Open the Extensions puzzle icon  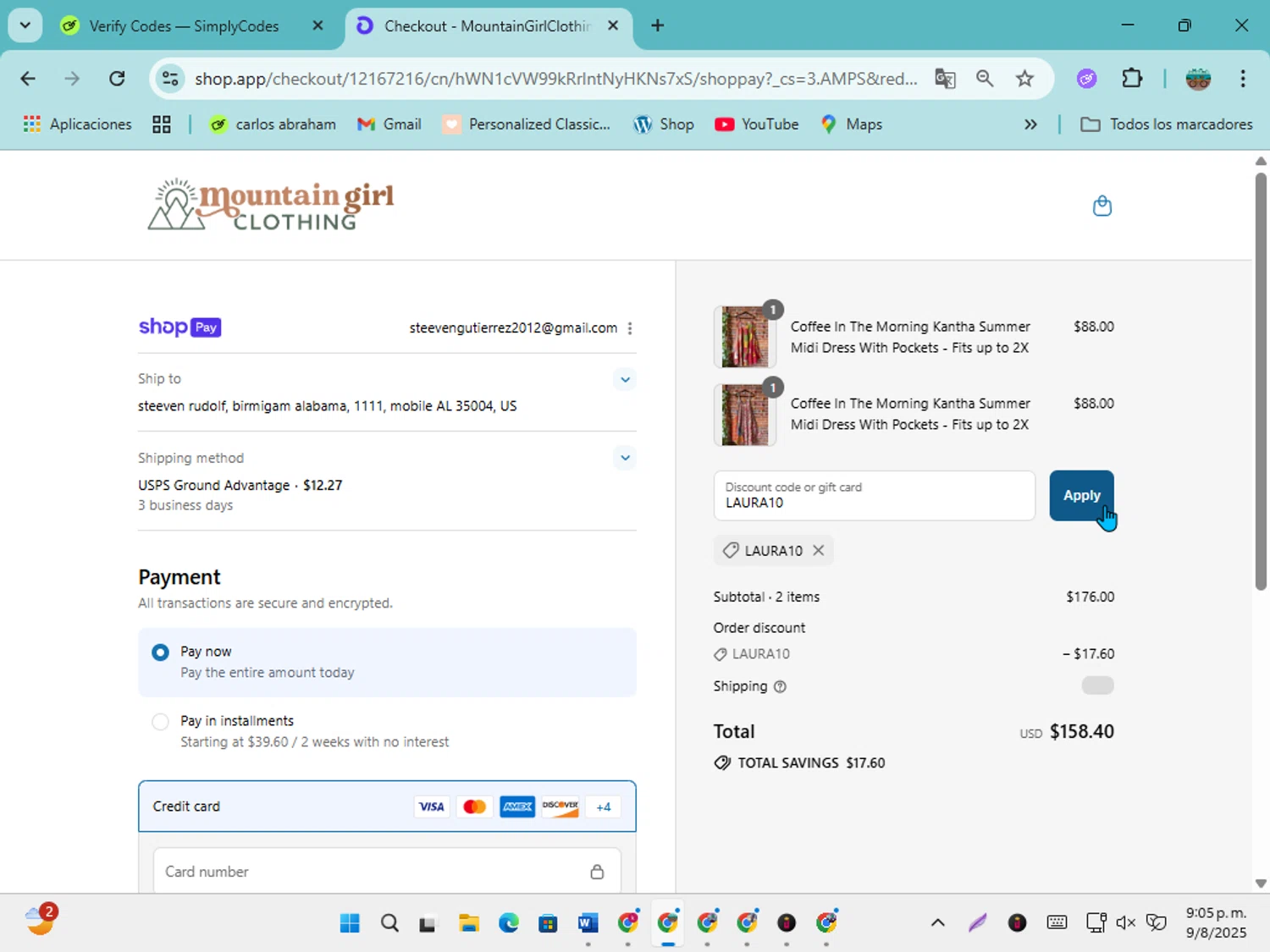coord(1132,79)
